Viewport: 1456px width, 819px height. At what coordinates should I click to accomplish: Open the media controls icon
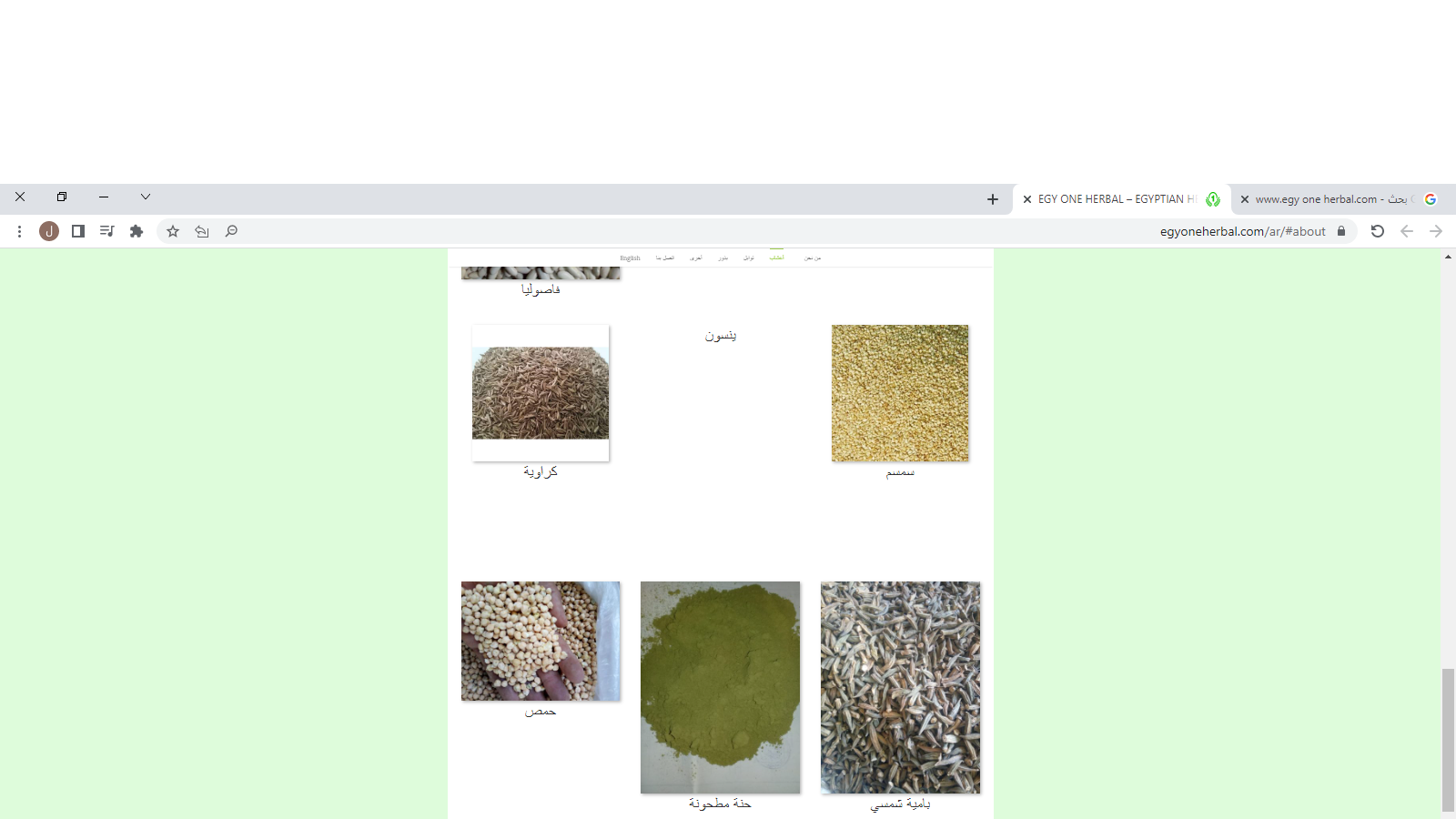(107, 231)
